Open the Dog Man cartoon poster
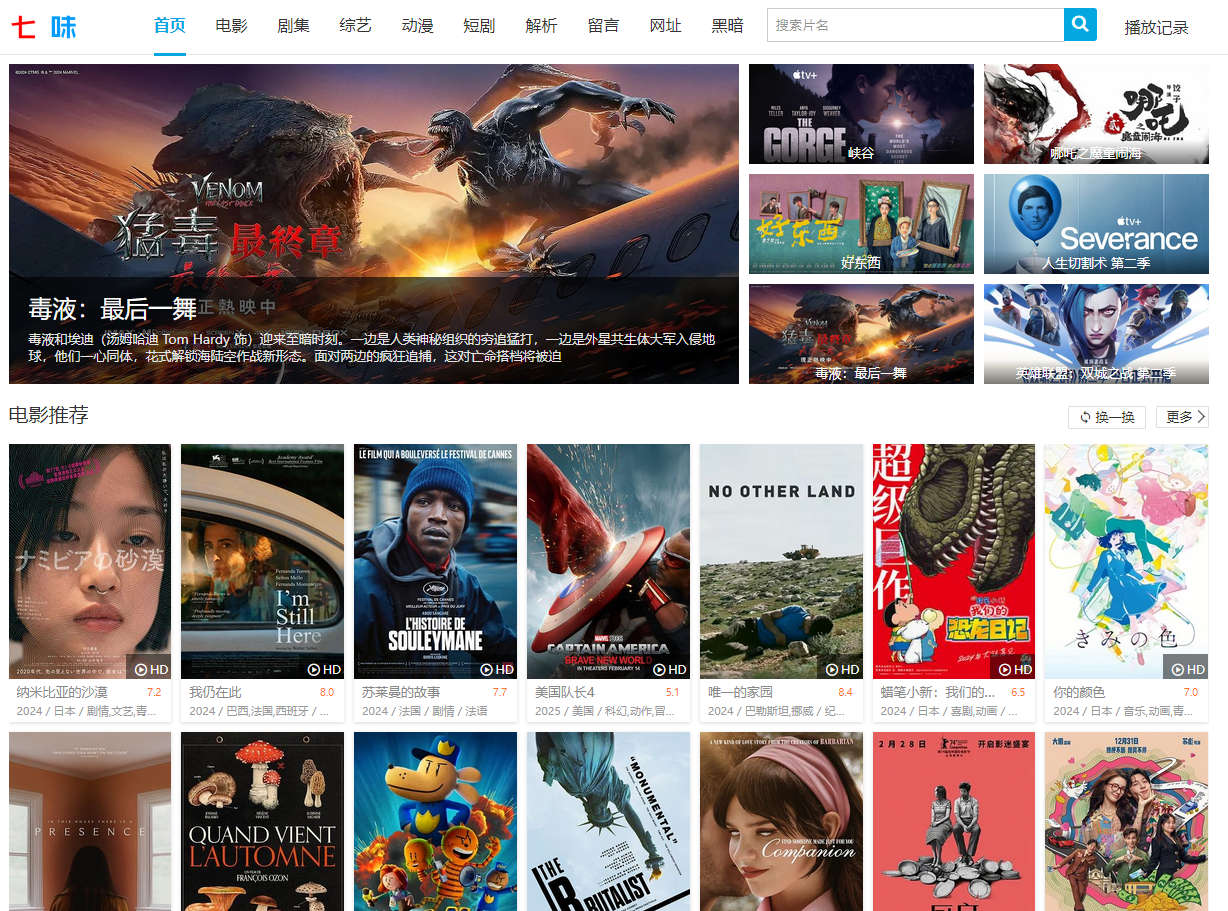 pos(435,821)
